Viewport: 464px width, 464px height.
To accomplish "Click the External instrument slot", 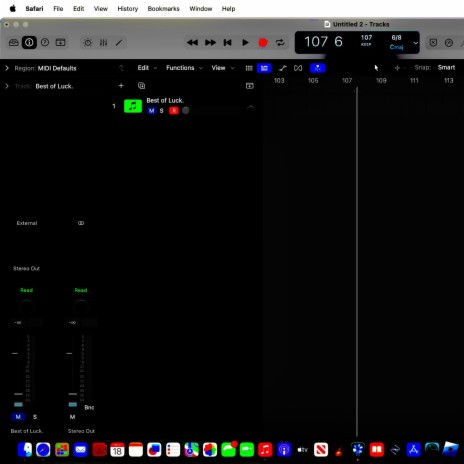I will 27,223.
